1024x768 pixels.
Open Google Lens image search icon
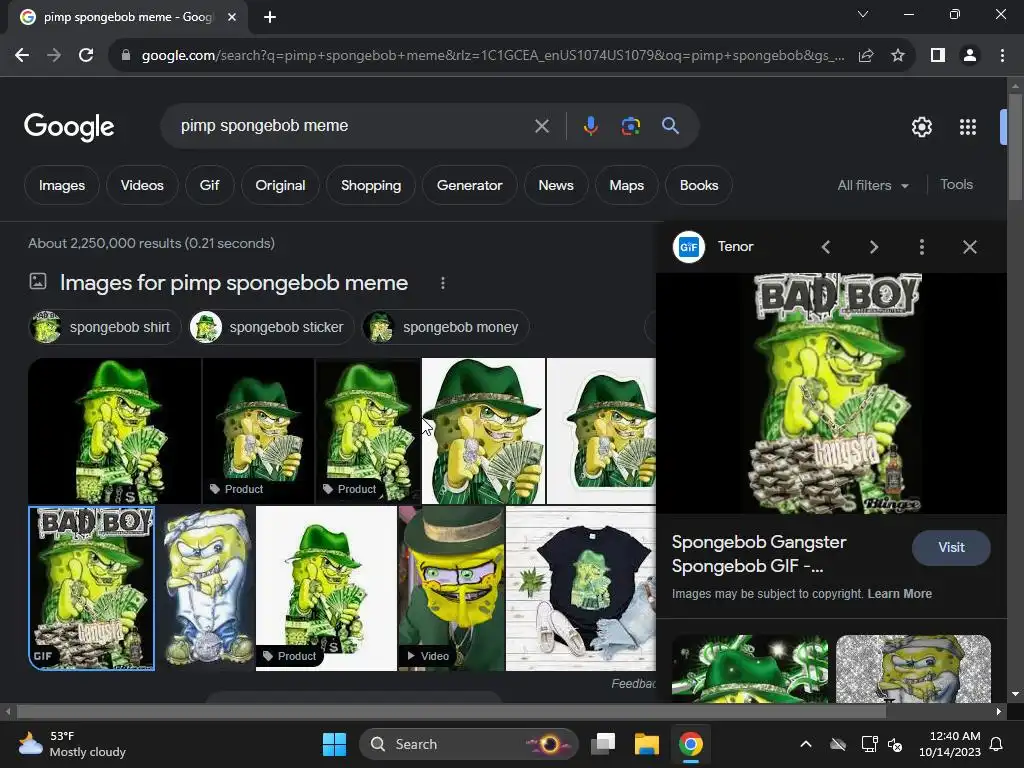(630, 126)
